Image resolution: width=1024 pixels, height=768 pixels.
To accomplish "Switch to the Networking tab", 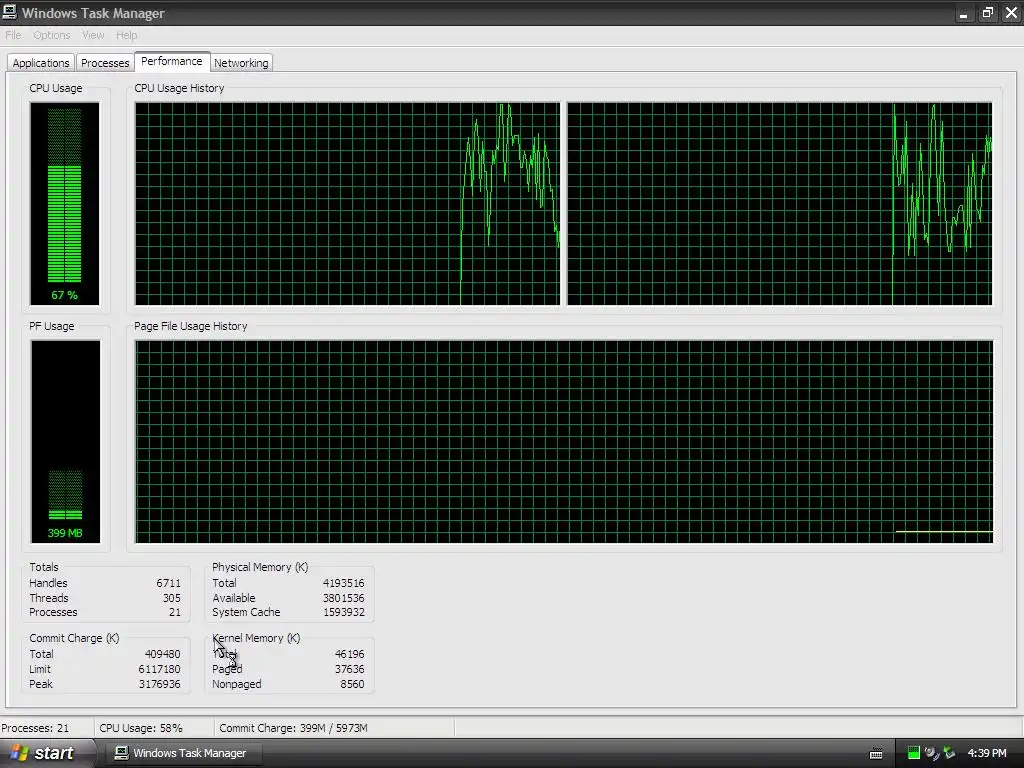I will (241, 63).
